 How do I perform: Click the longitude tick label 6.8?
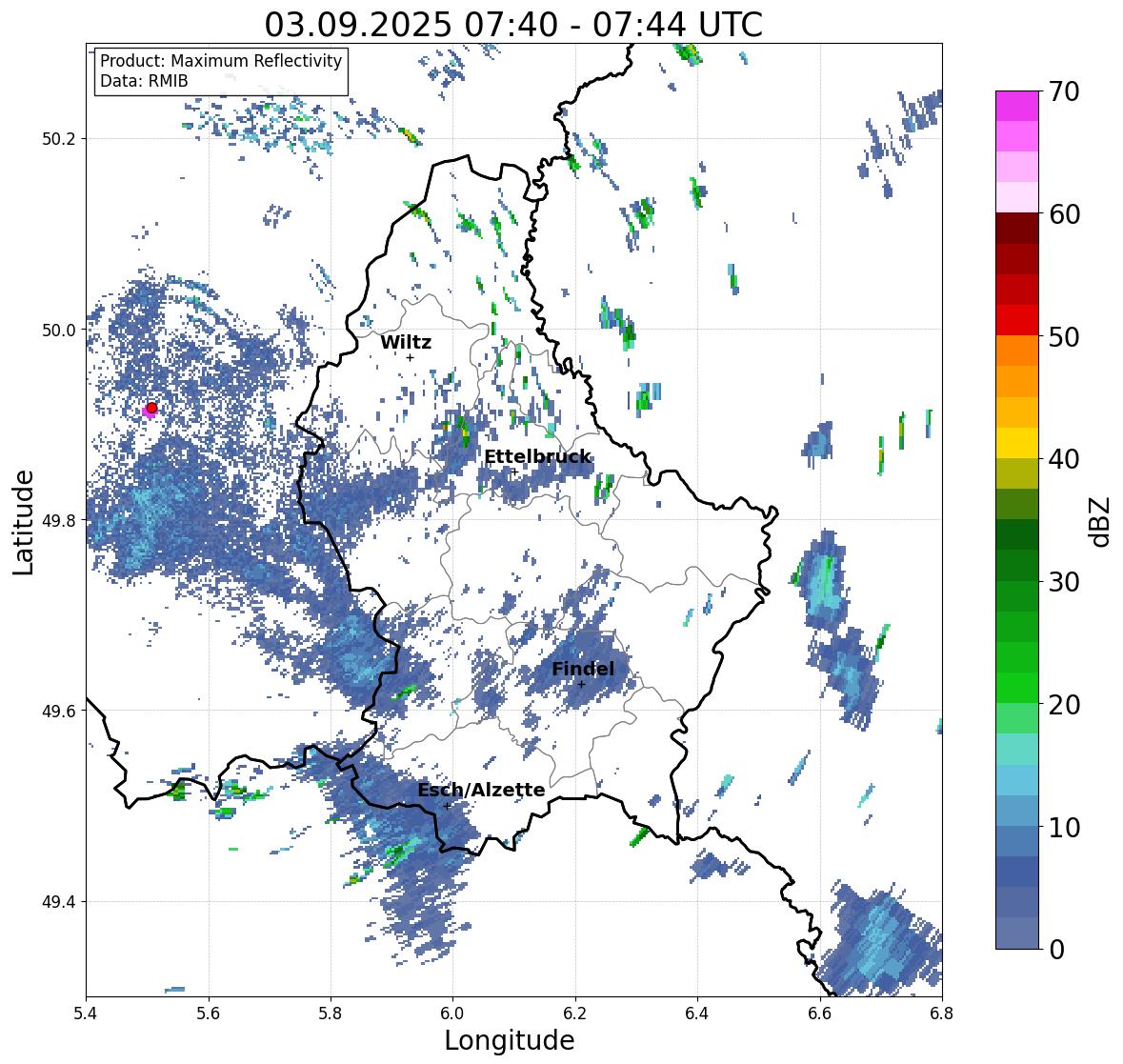pos(942,1013)
